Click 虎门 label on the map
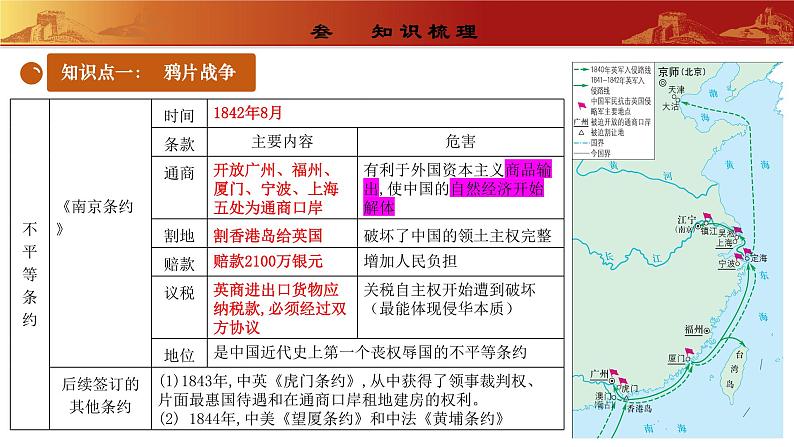Viewport: 794px width, 447px height. click(629, 388)
